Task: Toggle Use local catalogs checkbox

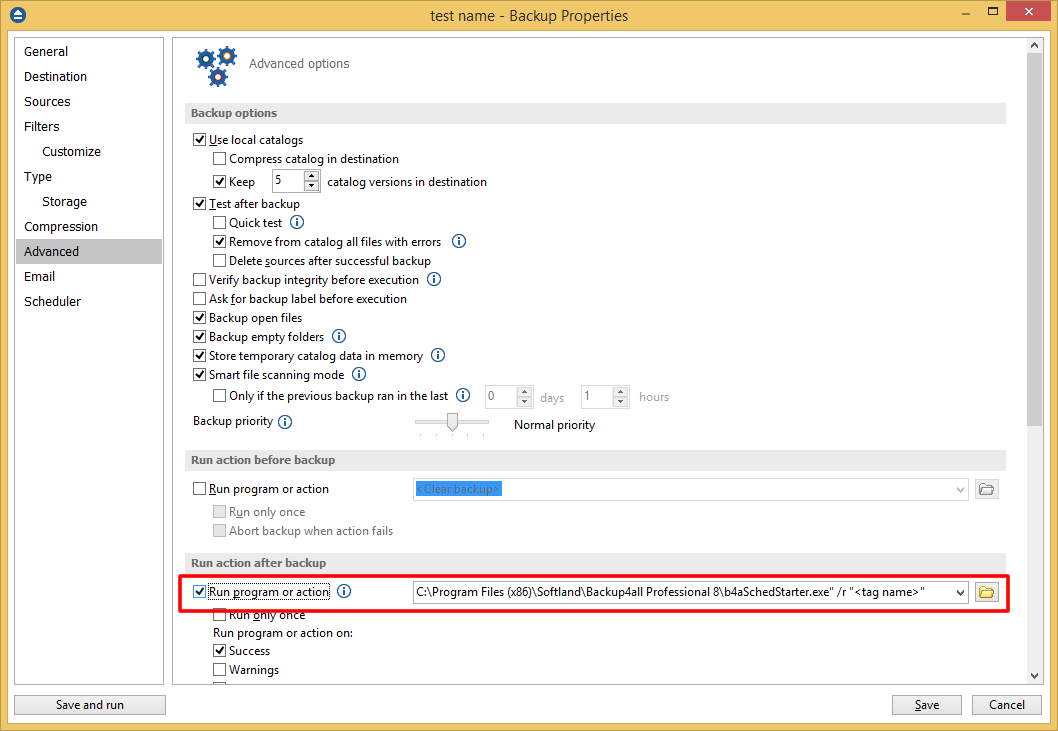Action: coord(200,140)
